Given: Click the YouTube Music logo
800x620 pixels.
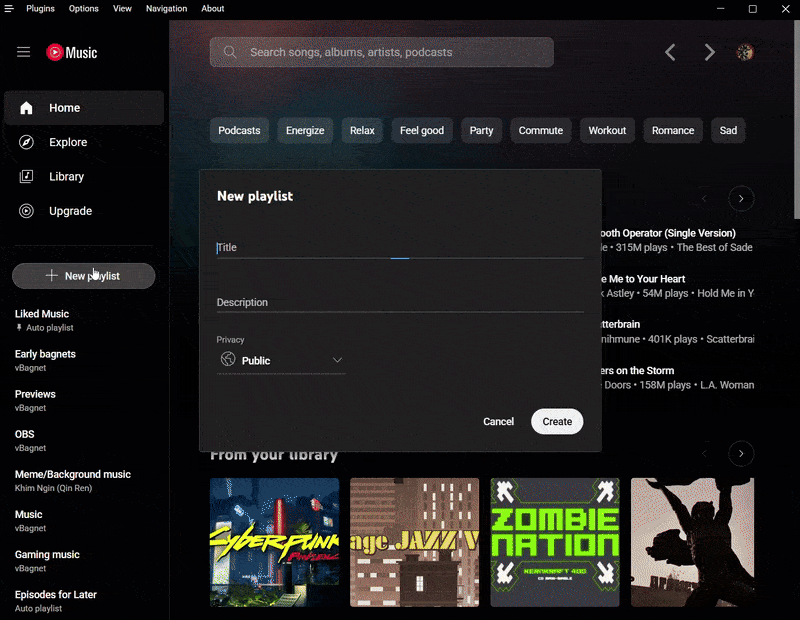Looking at the screenshot, I should (71, 52).
